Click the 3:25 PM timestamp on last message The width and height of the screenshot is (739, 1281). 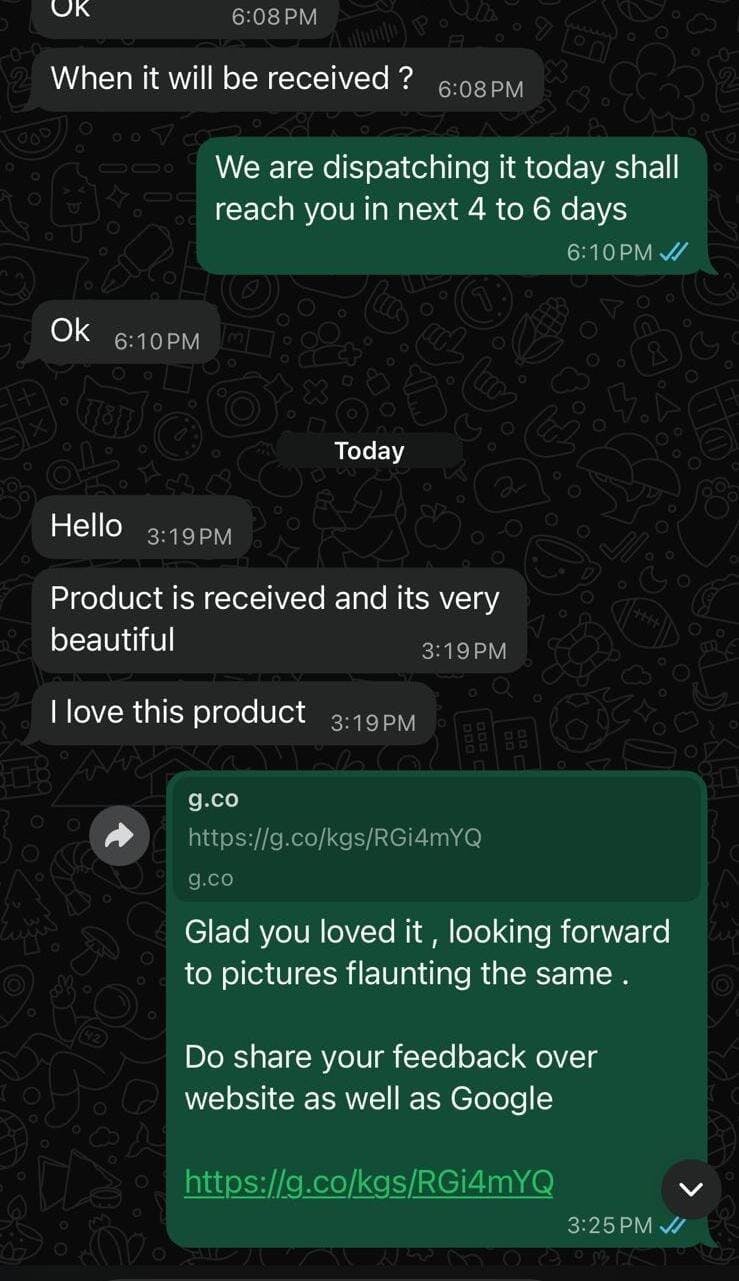pos(610,1225)
